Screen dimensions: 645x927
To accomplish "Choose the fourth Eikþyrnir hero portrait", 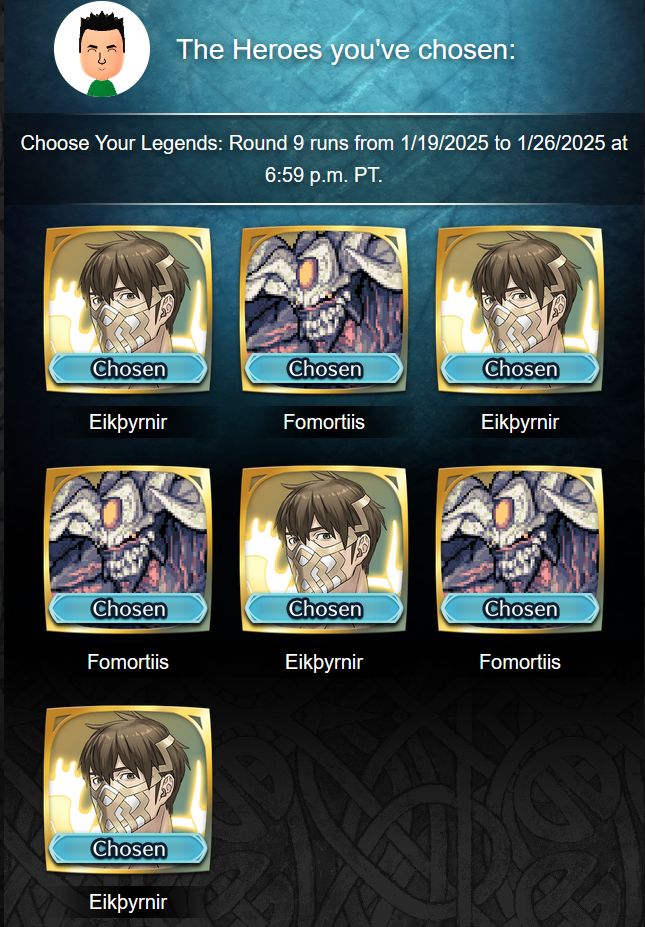I will coord(128,790).
